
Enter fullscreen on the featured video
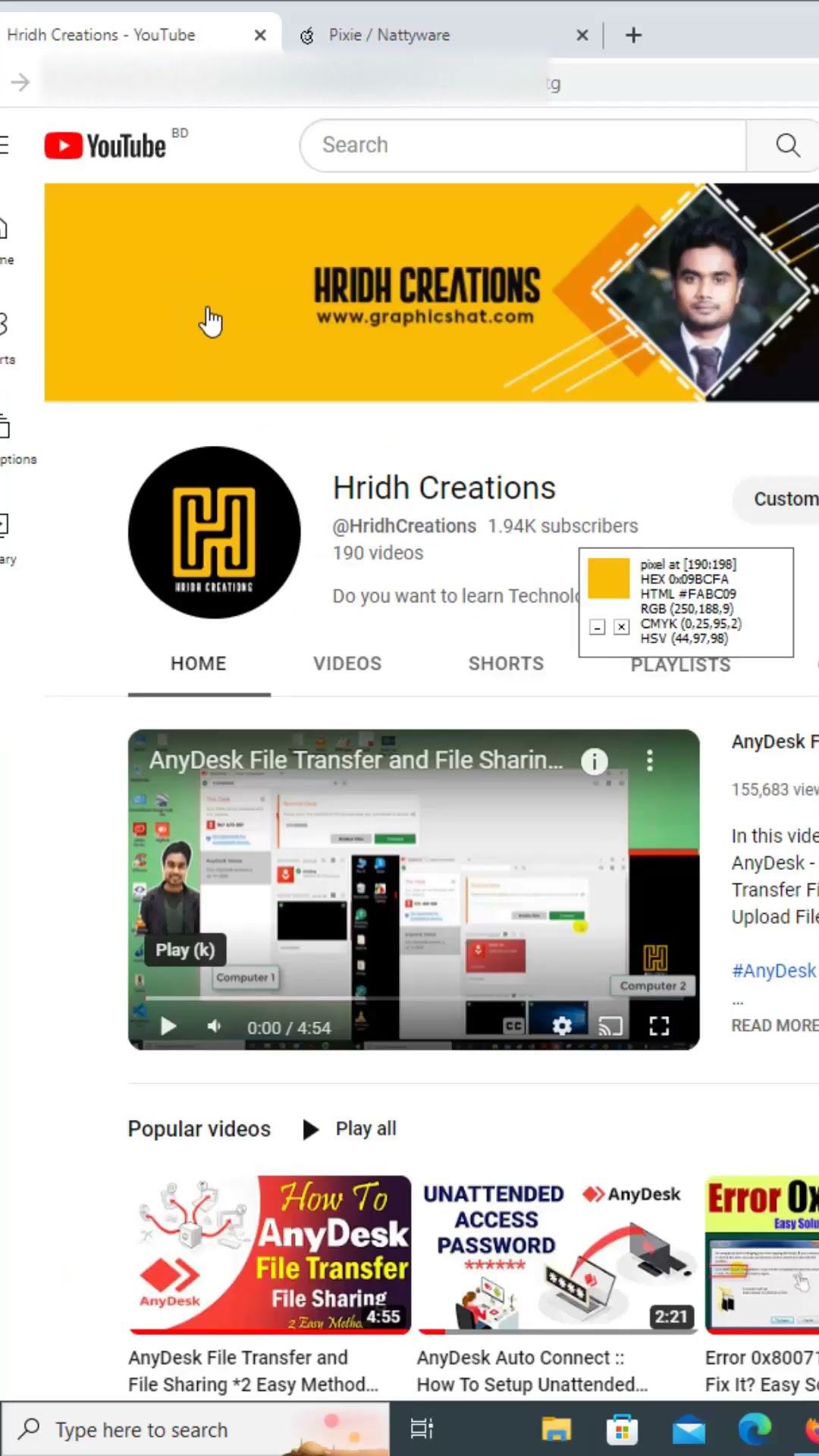click(659, 1026)
